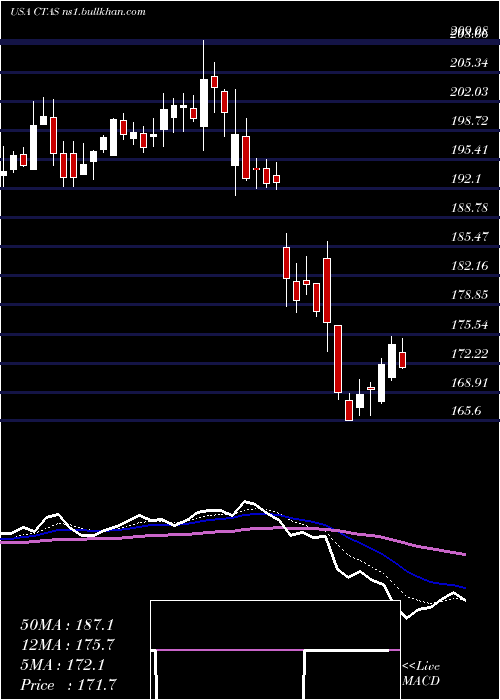Viewport: 500px width, 700px height.
Task: Select the 192.1 price label
Action: point(467,179)
